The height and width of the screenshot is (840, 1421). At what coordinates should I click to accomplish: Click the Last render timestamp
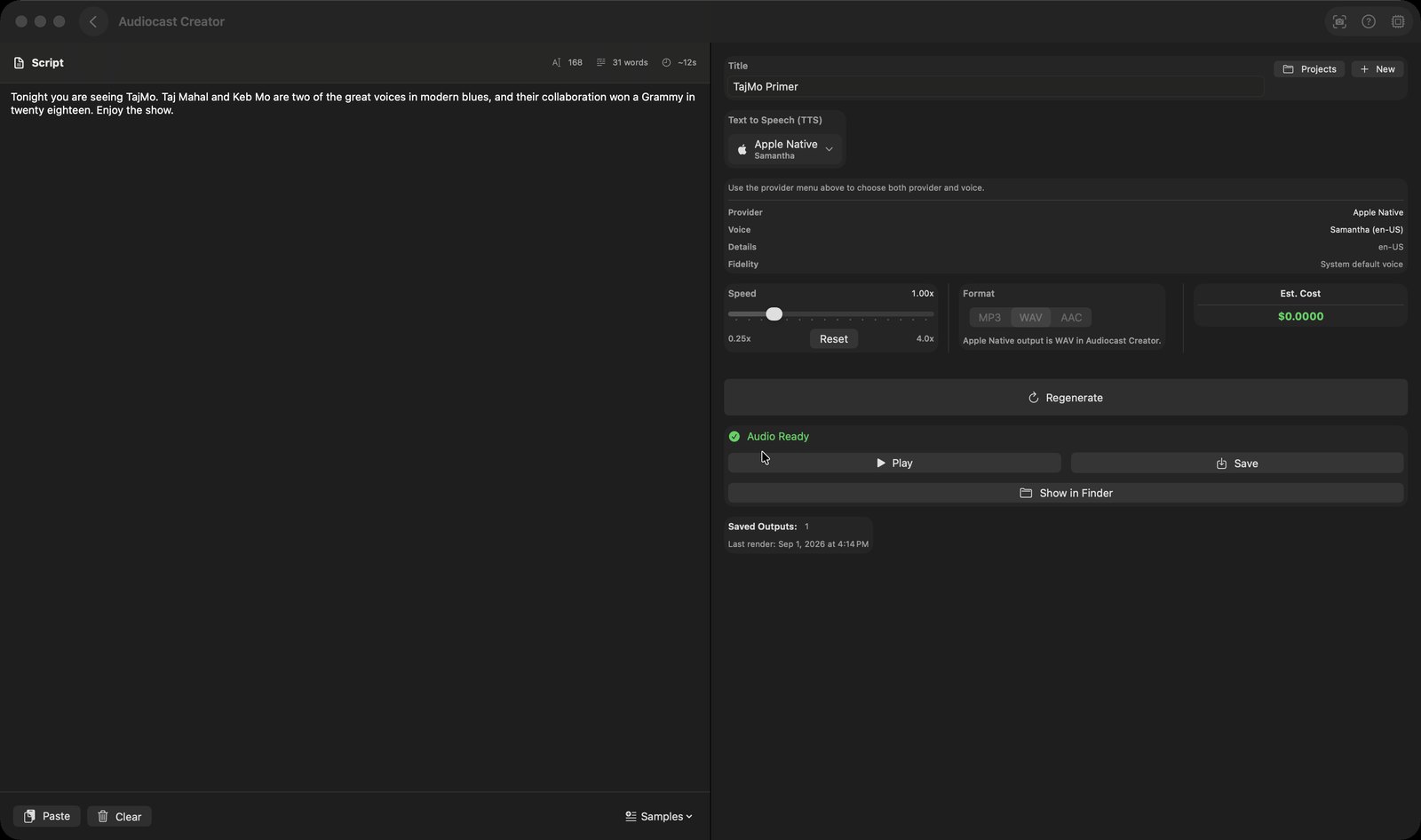798,544
